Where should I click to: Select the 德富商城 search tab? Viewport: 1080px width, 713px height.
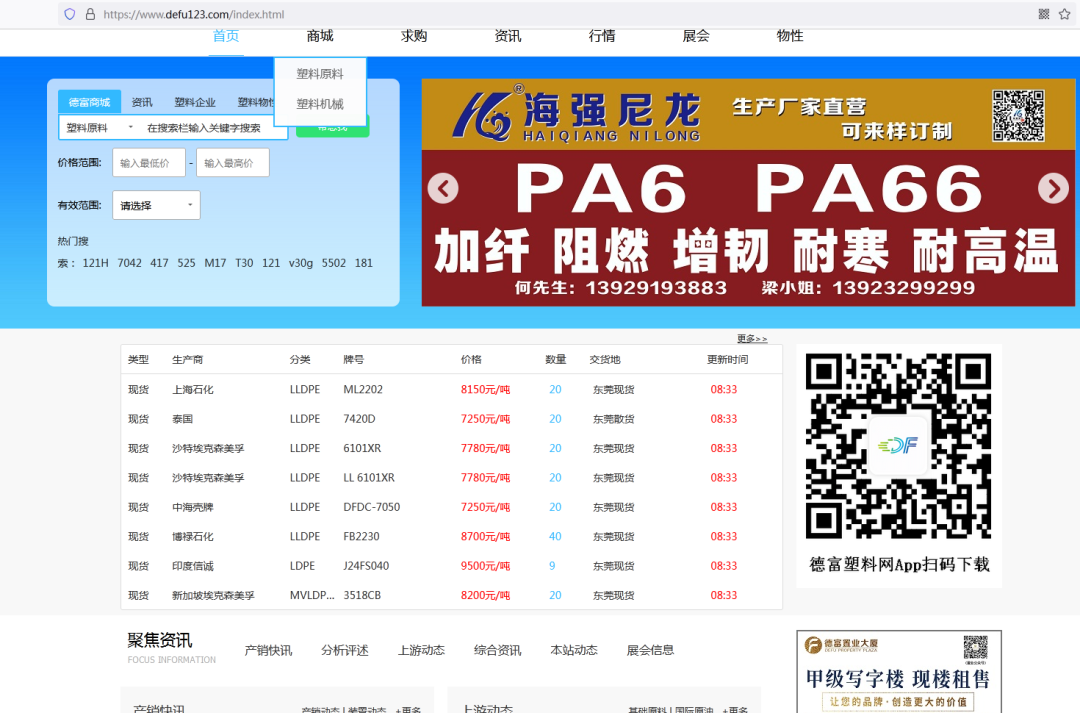click(x=90, y=102)
